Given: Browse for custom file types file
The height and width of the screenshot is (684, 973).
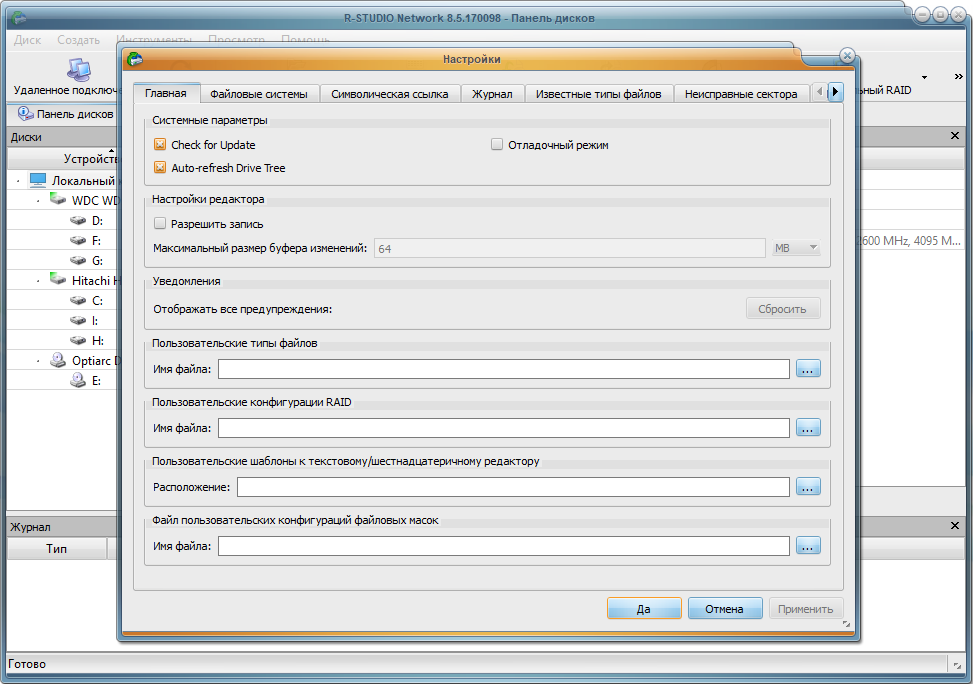Looking at the screenshot, I should click(808, 369).
